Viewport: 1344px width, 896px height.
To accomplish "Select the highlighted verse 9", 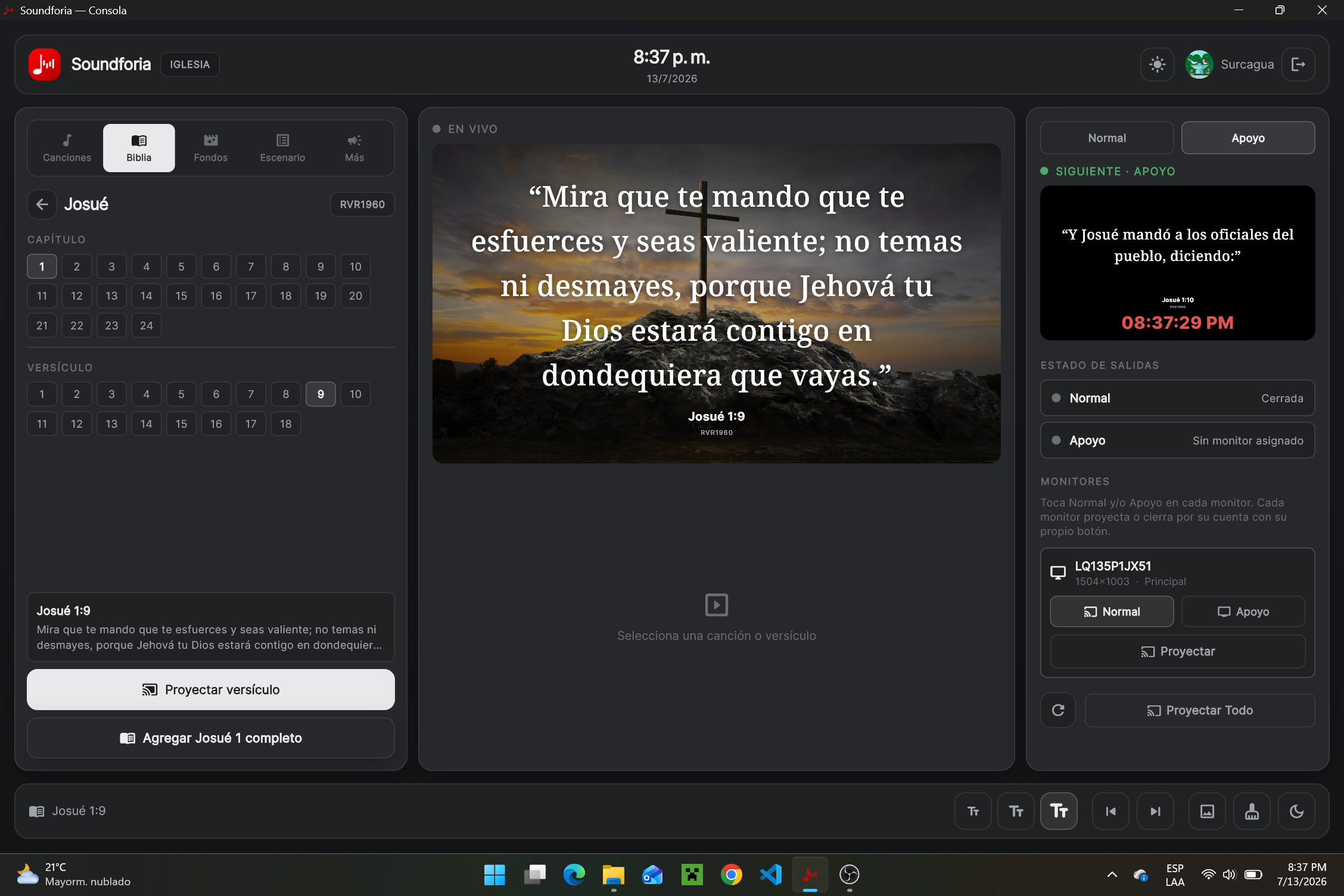I will pyautogui.click(x=321, y=394).
